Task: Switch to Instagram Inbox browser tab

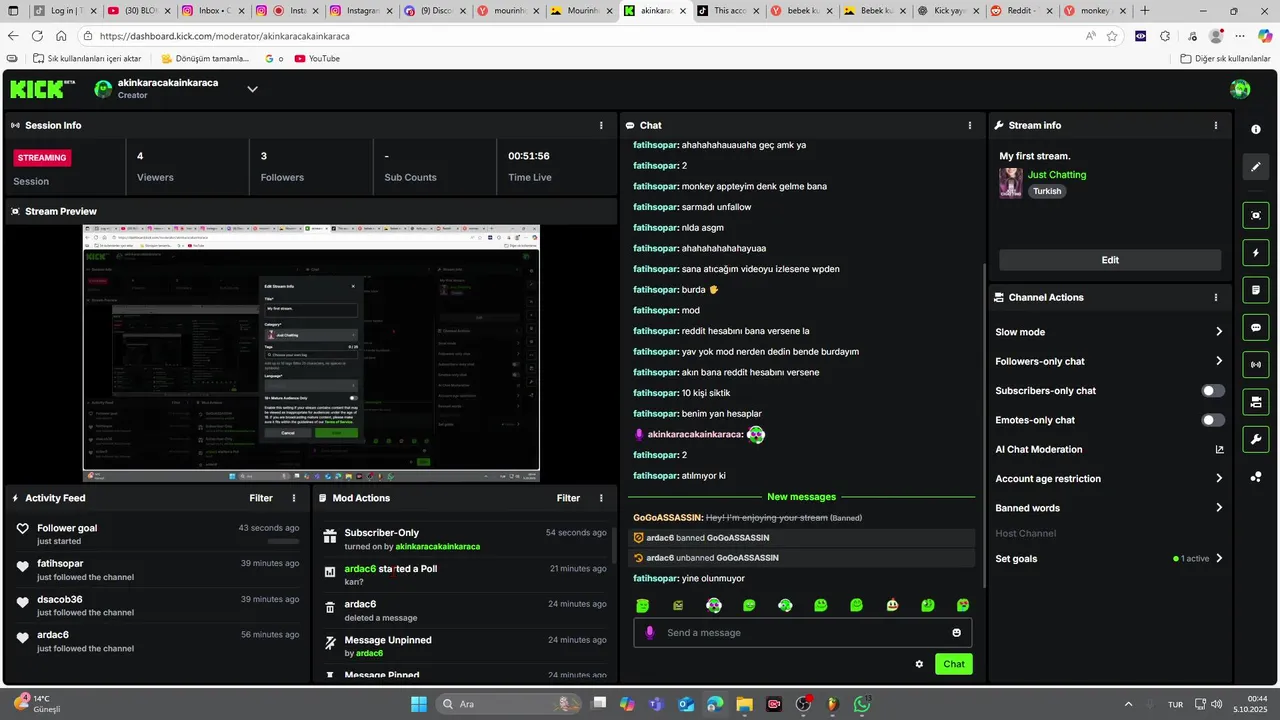Action: point(215,11)
